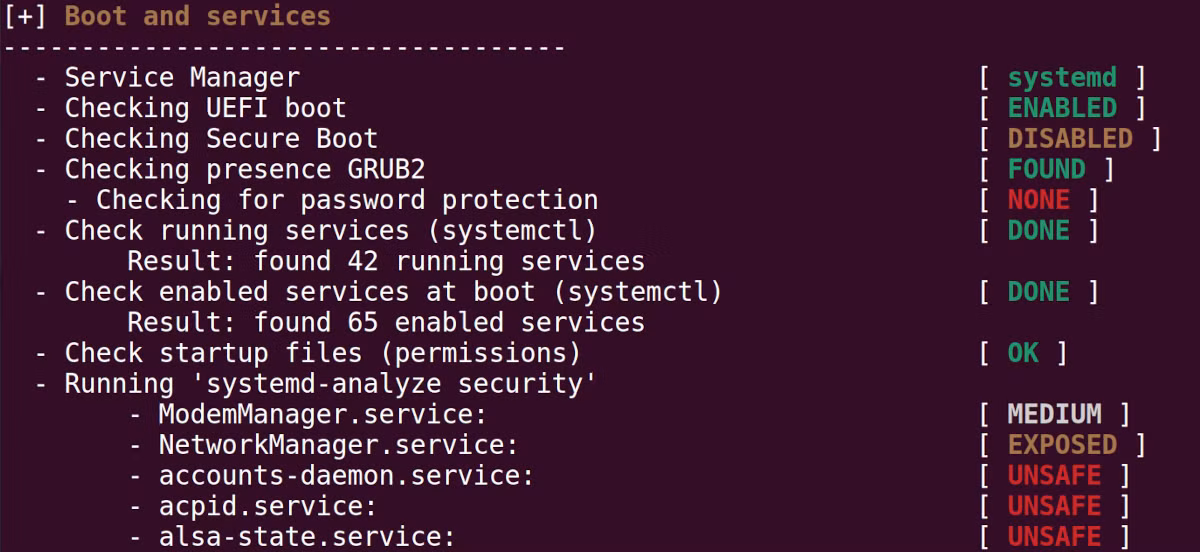Click 'Checking Secure Boot' text
The image size is (1200, 552).
(x=221, y=139)
